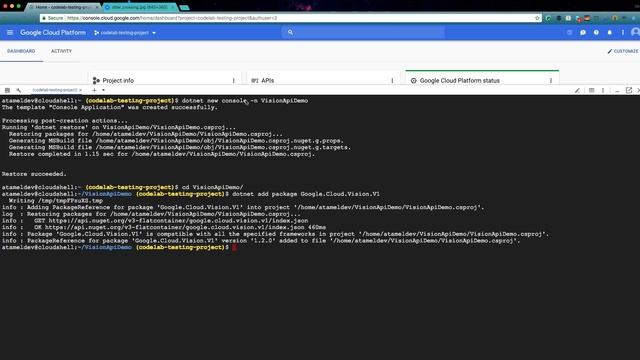640x360 pixels.
Task: Click "Processing post-creation actions..." terminal line
Action: [64, 120]
